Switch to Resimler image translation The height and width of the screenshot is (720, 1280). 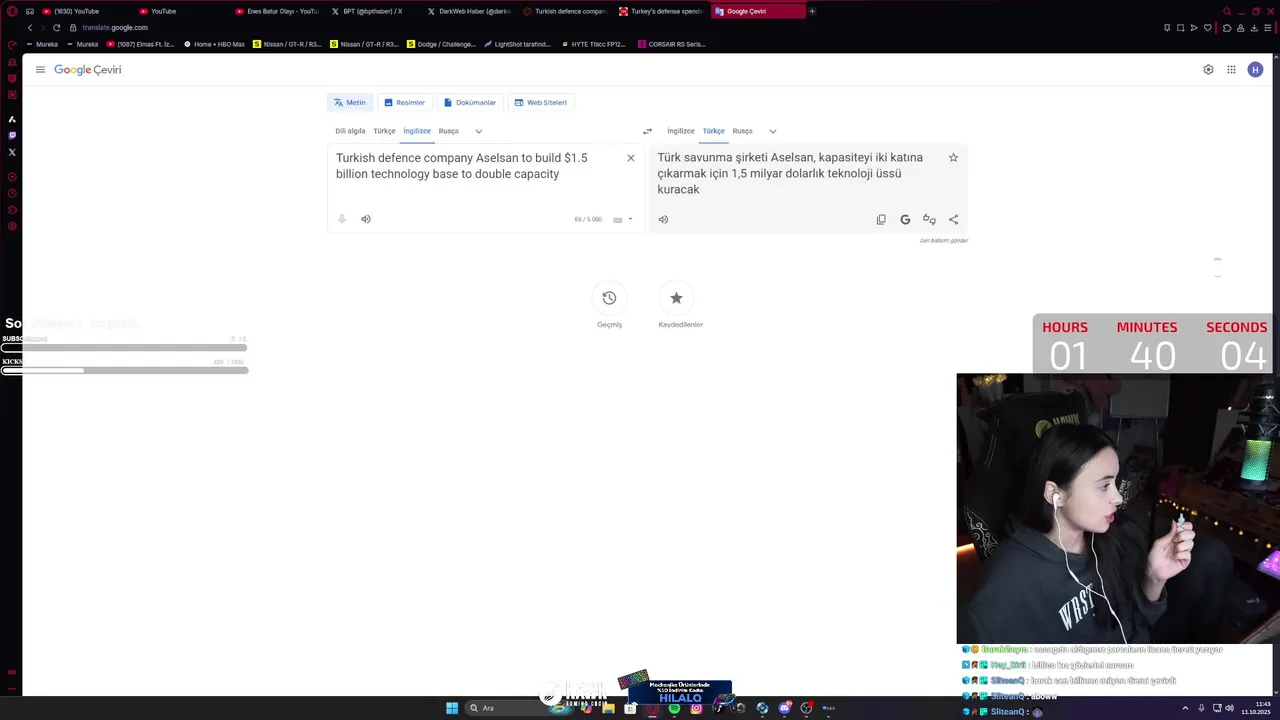point(405,102)
